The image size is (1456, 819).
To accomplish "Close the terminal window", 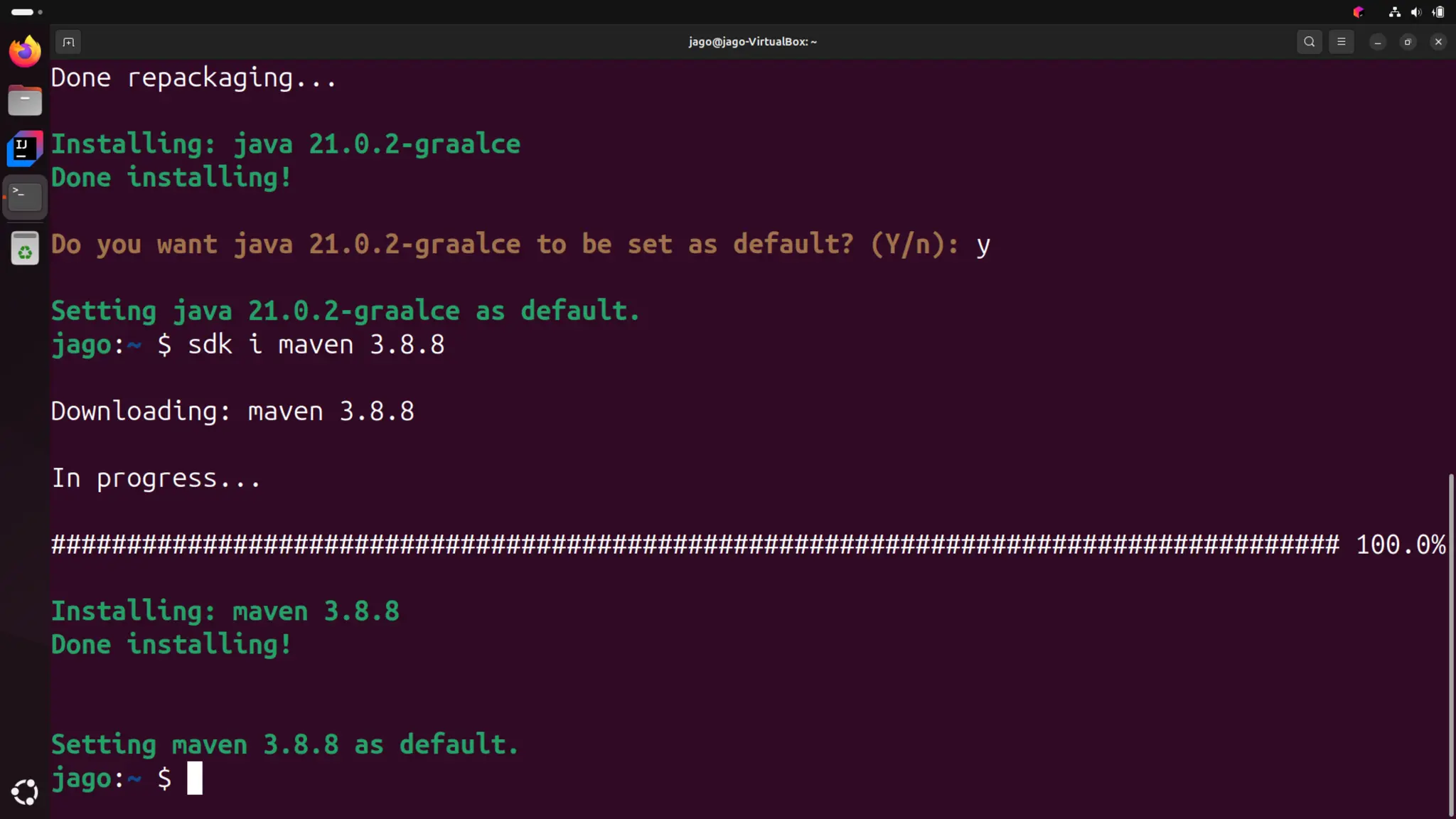I will (x=1438, y=42).
